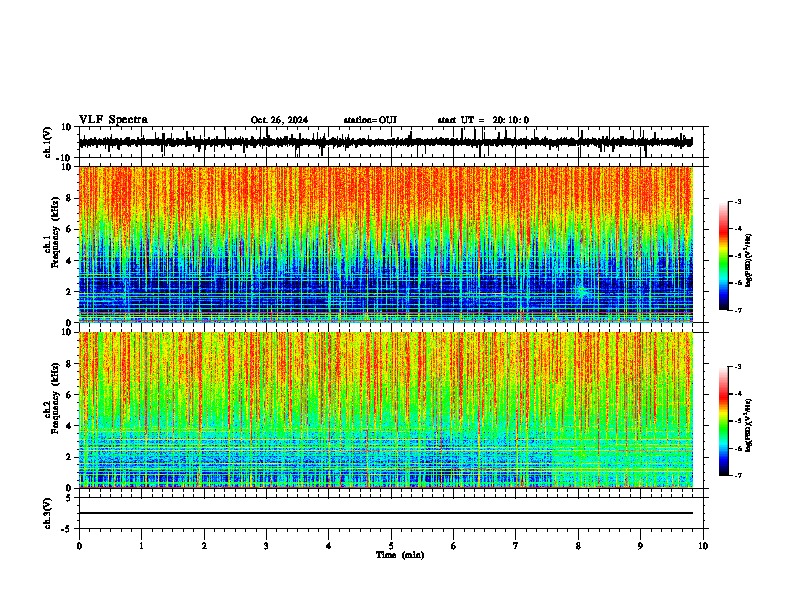
Task: Click time axis tick label "9"
Action: tap(640, 546)
